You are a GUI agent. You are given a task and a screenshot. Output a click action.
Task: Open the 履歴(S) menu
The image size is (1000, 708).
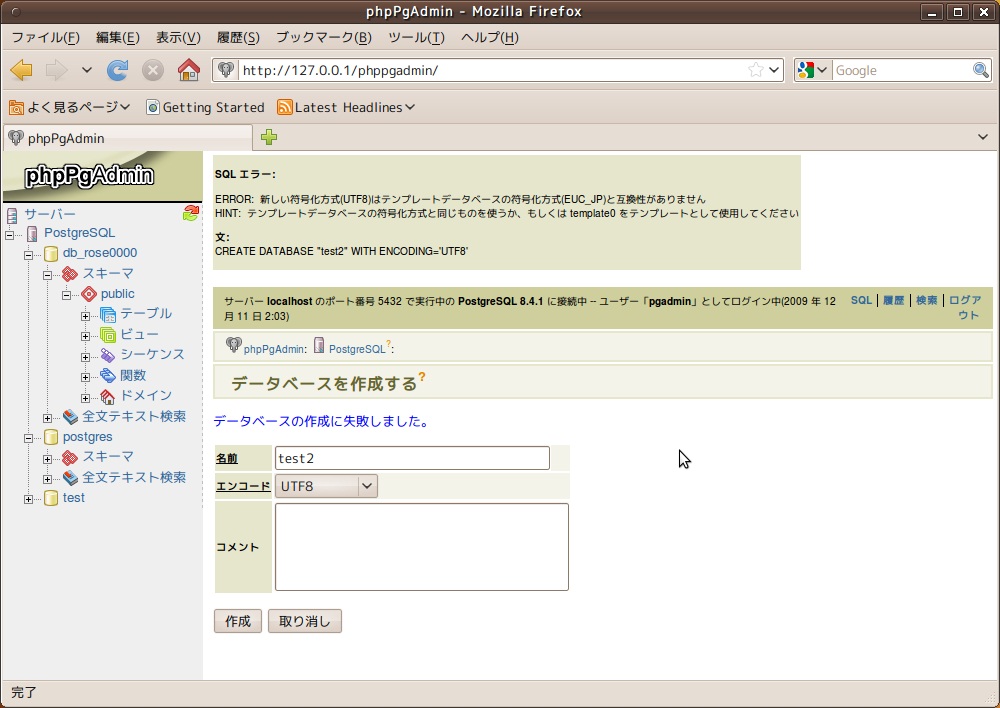coord(239,38)
